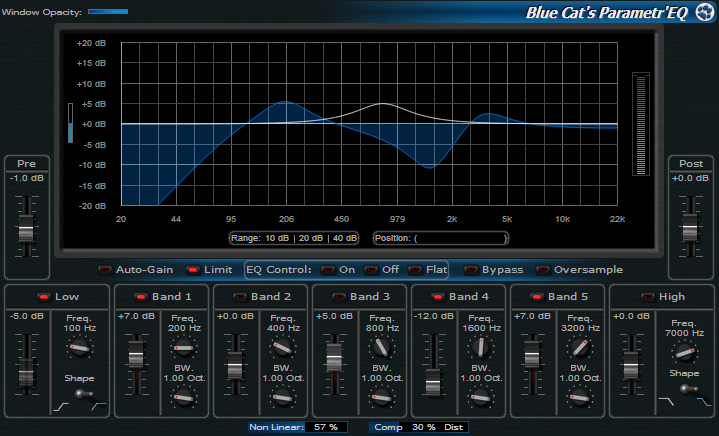The image size is (719, 436).
Task: Click the Band 4 Freq. knob
Action: [481, 348]
